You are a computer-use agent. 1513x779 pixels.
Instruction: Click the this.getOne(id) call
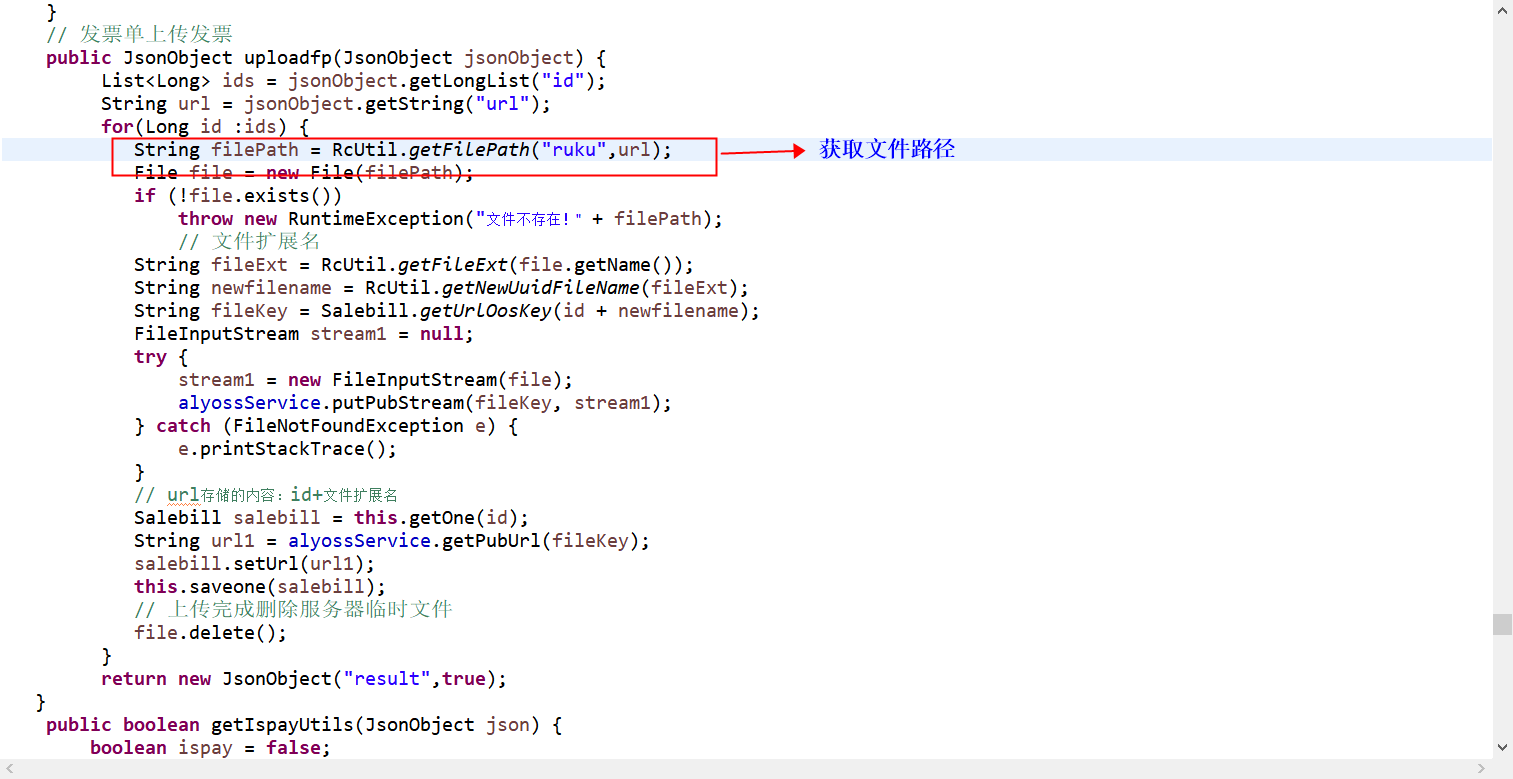click(437, 518)
